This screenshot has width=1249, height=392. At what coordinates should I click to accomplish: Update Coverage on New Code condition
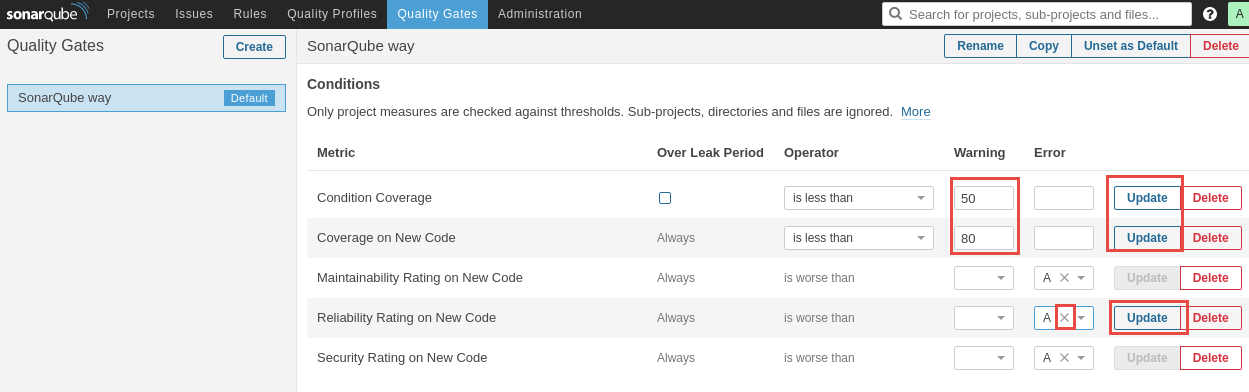pyautogui.click(x=1147, y=238)
